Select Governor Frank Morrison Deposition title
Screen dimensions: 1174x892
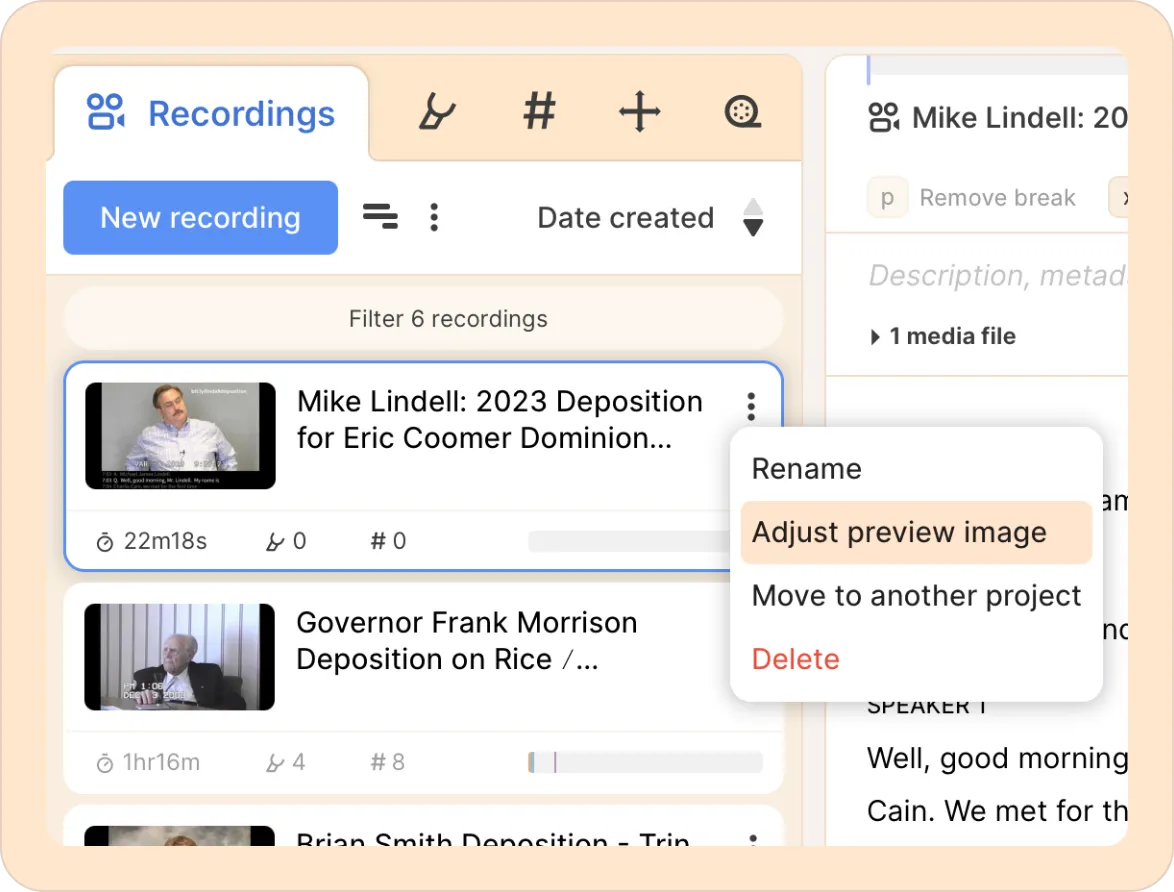[466, 641]
